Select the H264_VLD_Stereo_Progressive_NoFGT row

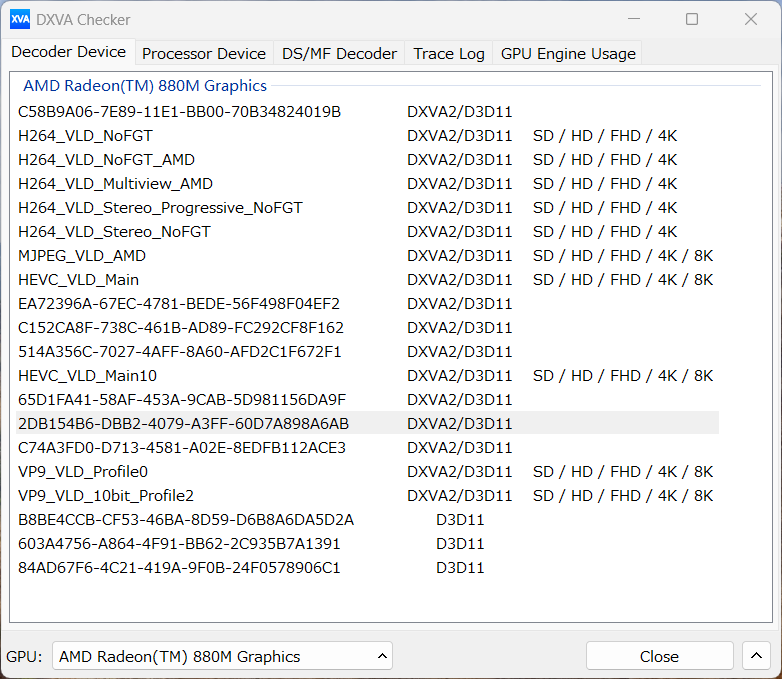[x=367, y=208]
